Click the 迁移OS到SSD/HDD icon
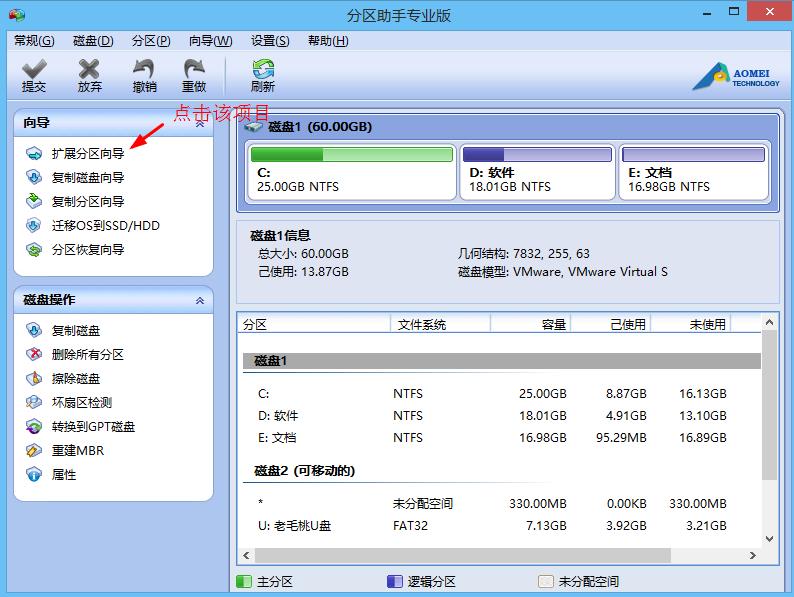The width and height of the screenshot is (794, 597). pyautogui.click(x=34, y=225)
